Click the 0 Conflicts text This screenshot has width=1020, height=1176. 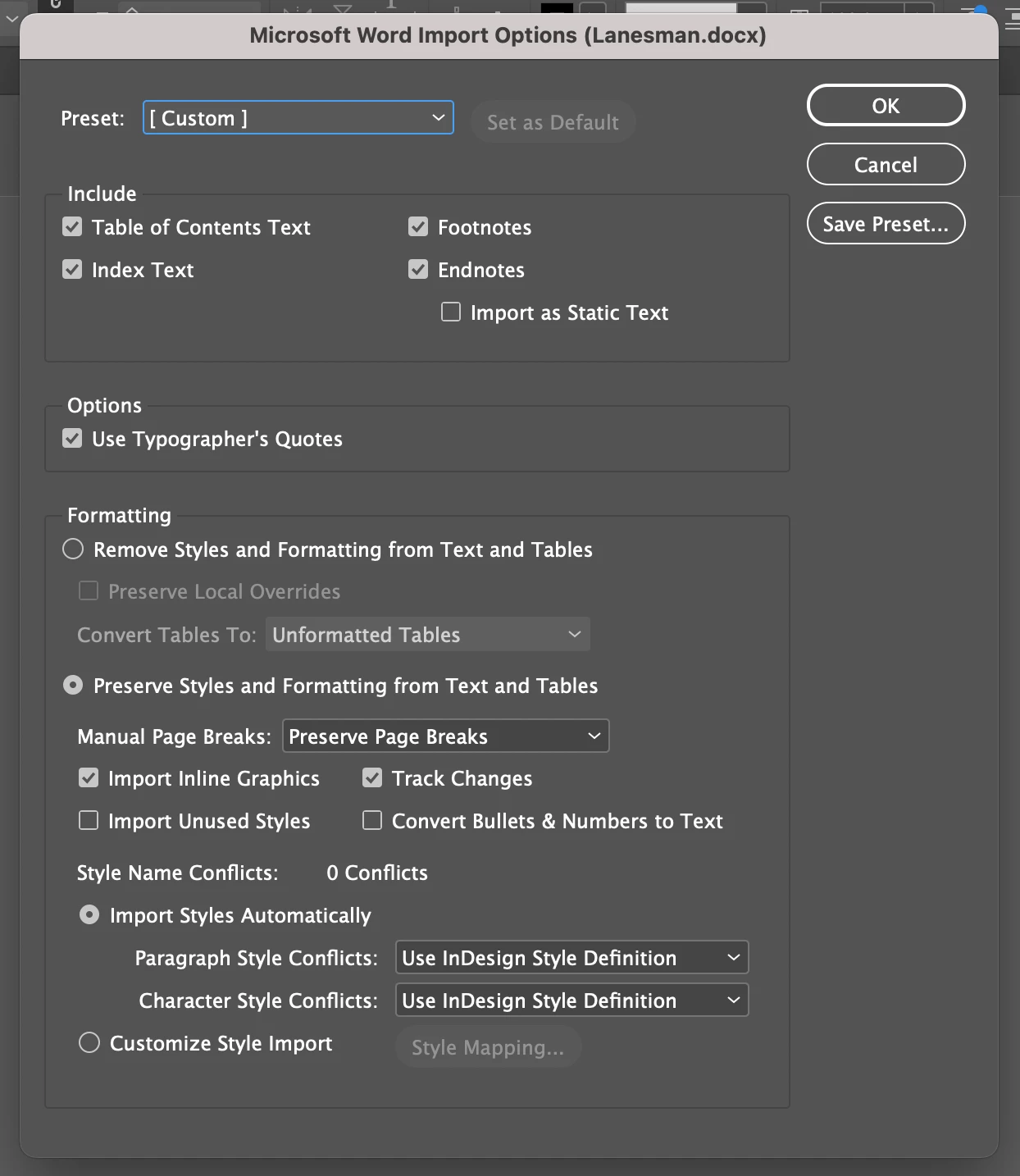click(x=377, y=873)
